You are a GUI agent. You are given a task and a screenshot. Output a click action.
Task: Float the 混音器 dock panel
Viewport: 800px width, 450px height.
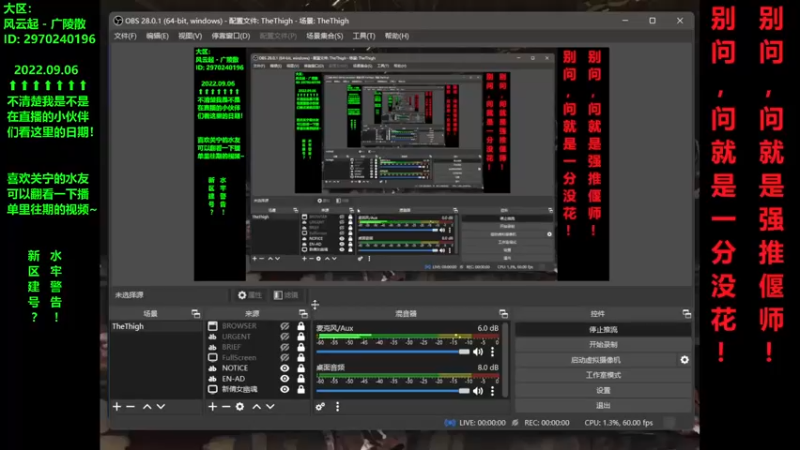pyautogui.click(x=504, y=313)
